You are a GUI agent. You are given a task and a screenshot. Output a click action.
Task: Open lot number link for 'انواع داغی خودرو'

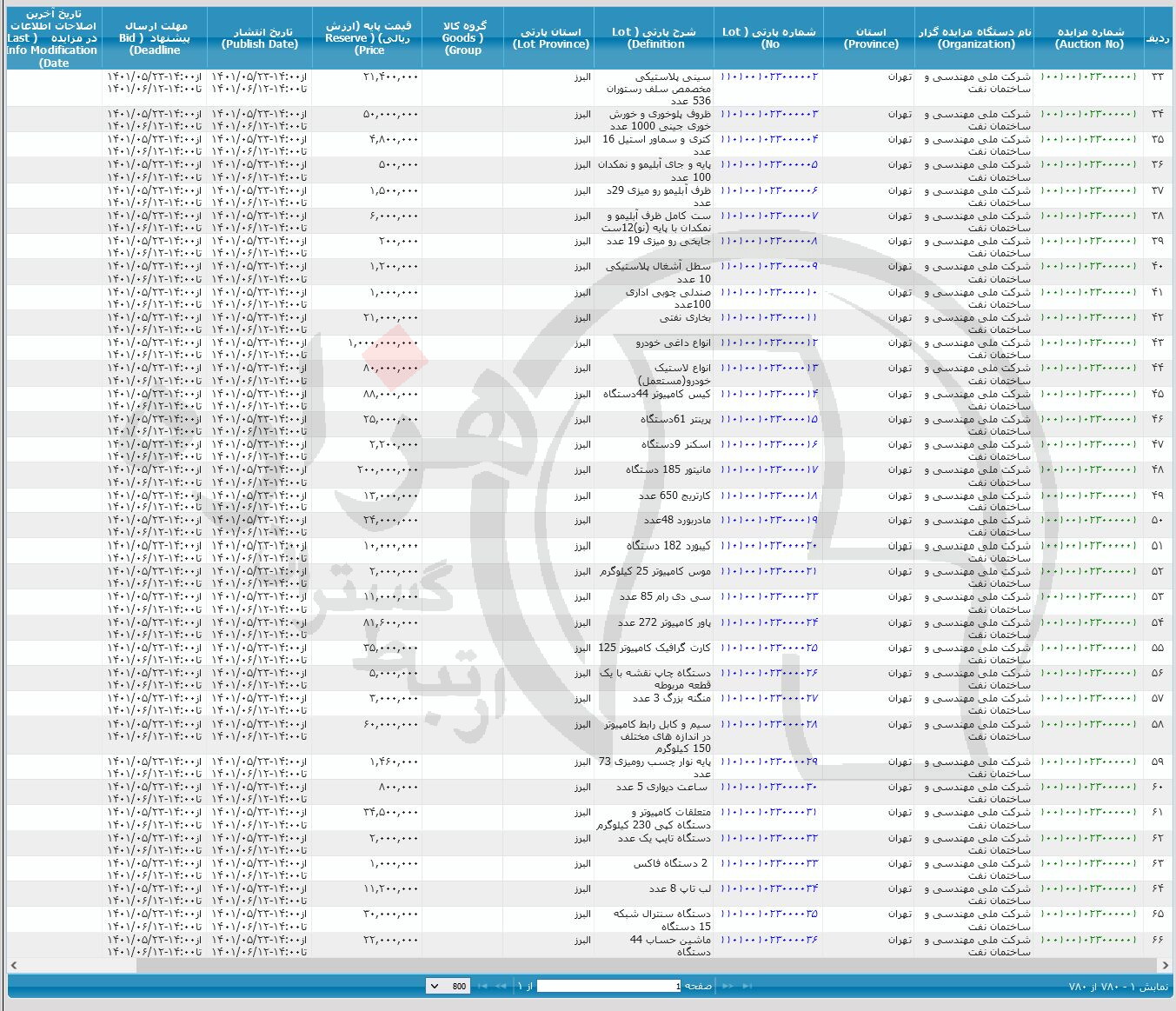[x=769, y=343]
